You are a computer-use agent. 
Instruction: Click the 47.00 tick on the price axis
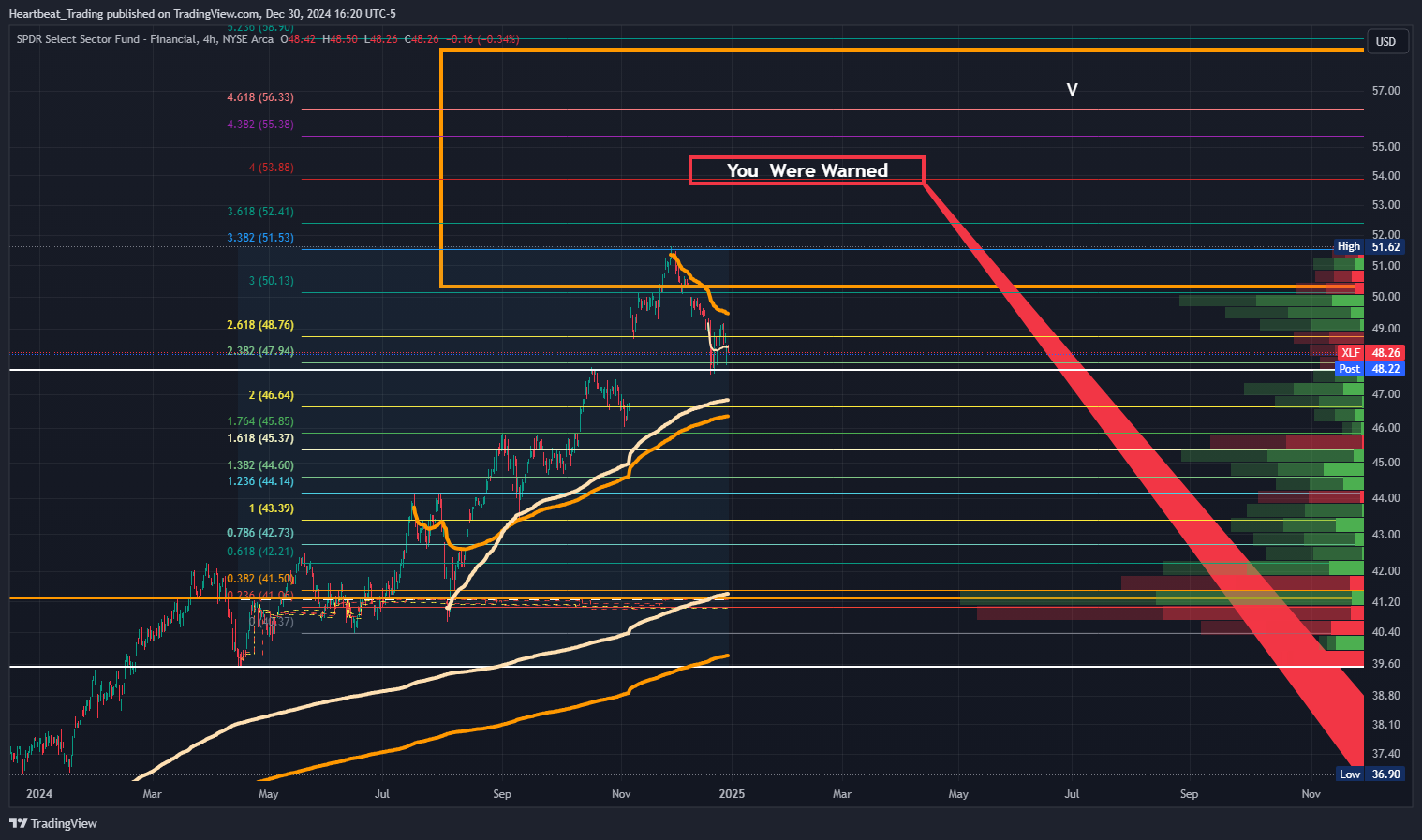pos(1386,394)
